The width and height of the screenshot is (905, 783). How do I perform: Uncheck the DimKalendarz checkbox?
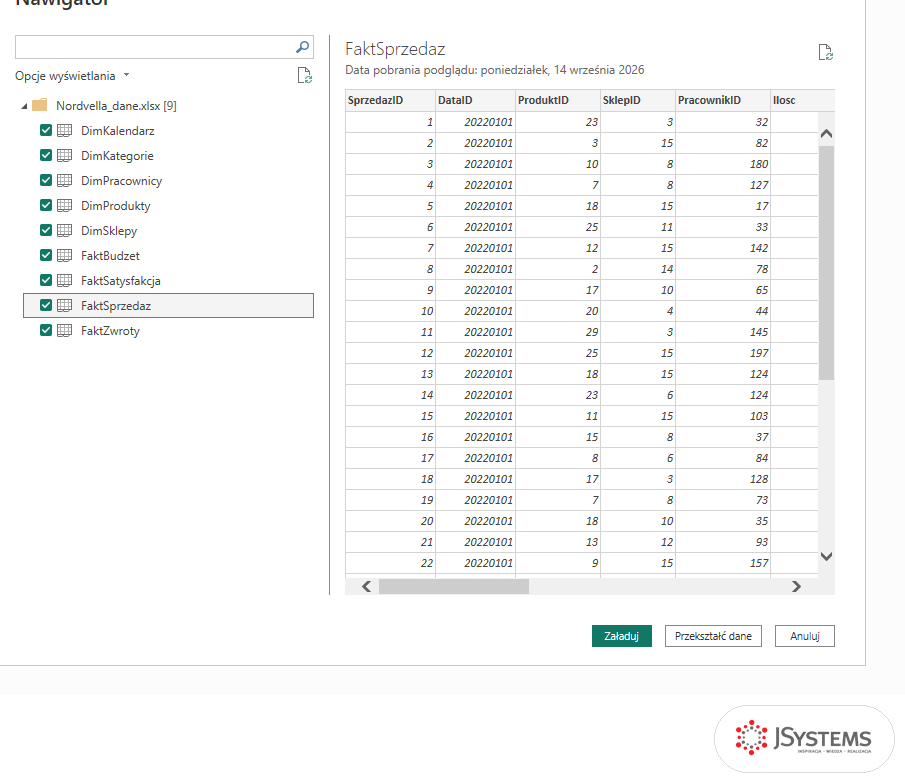[x=46, y=130]
